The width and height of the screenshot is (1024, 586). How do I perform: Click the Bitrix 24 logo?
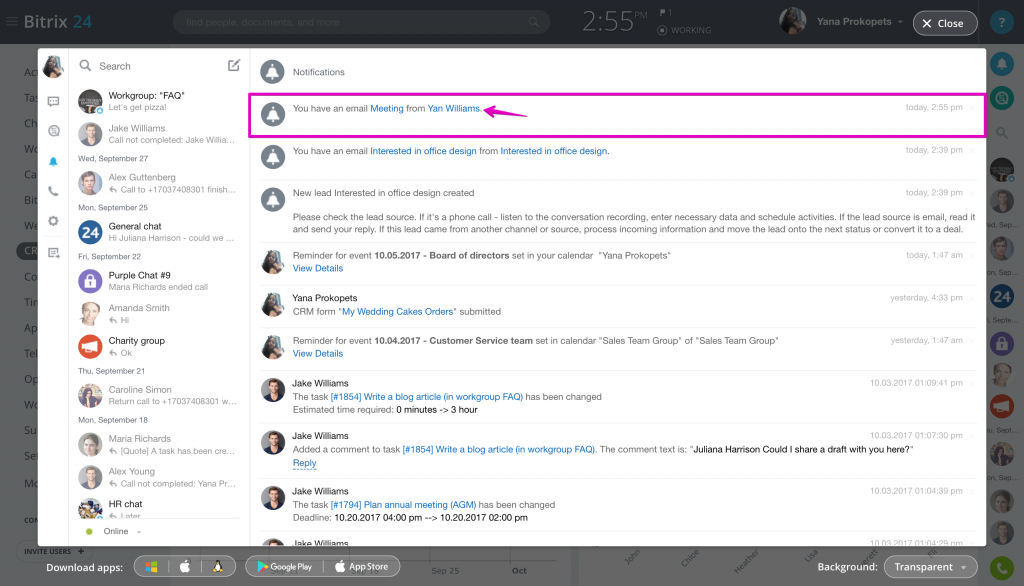point(58,22)
